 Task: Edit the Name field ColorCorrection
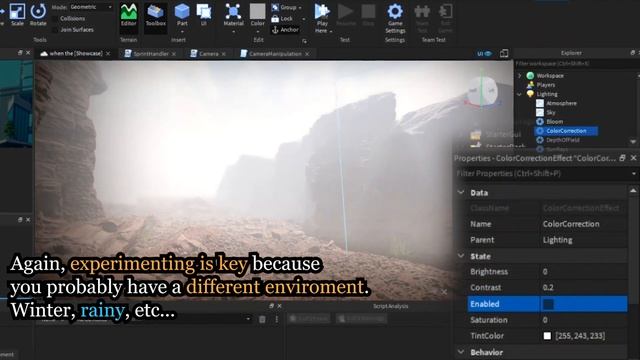583,224
